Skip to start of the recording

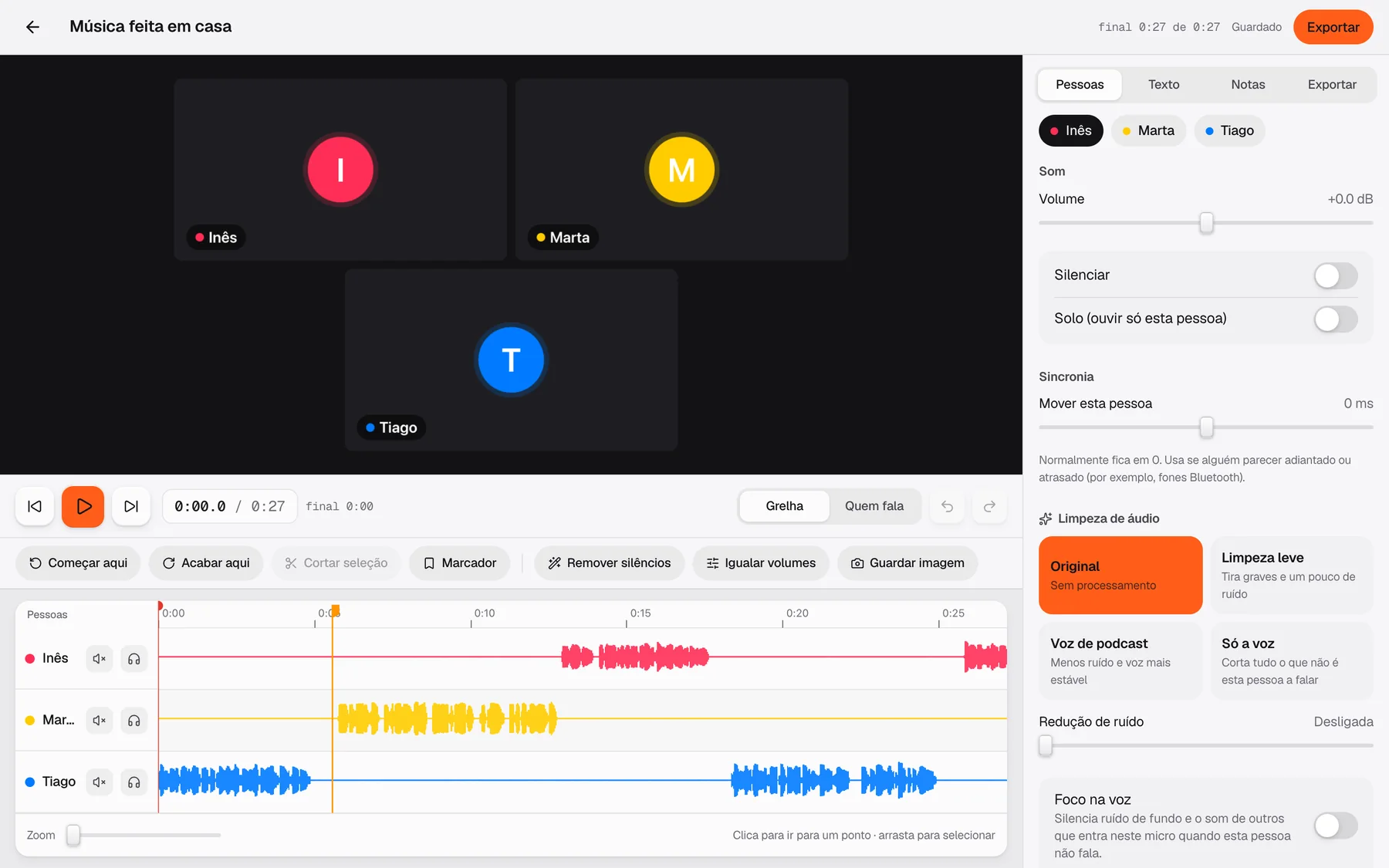[x=35, y=506]
